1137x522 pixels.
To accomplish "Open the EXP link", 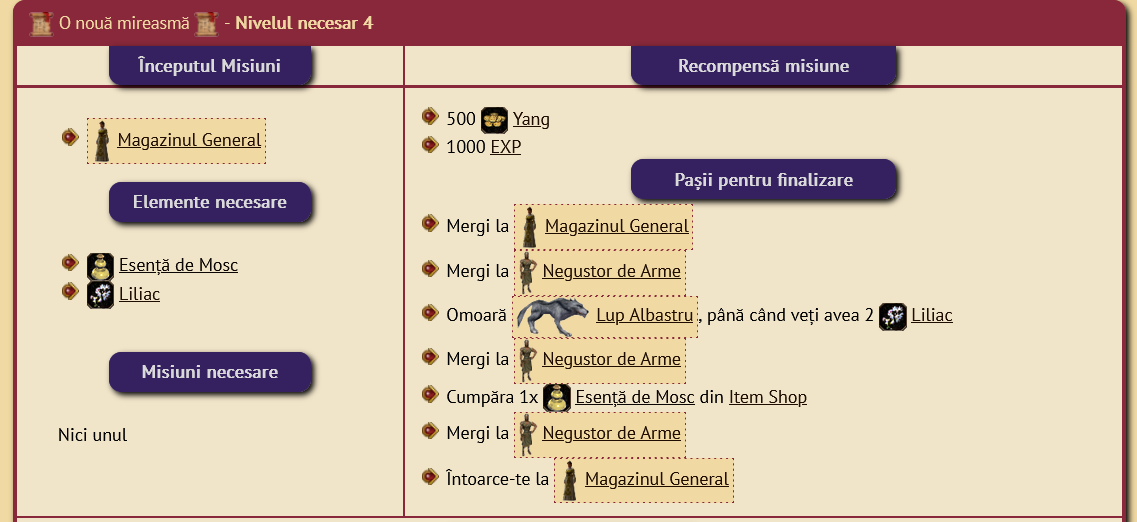I will pos(505,147).
